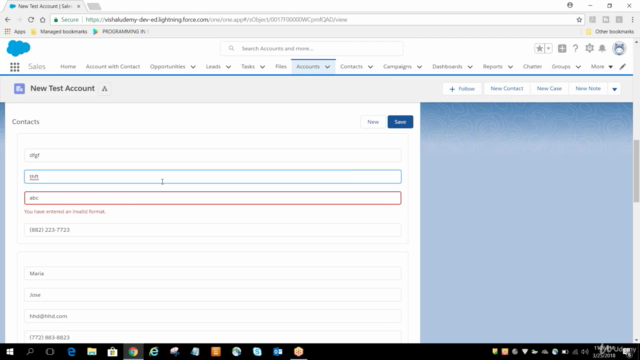Open the Account with Contact tab
The image size is (640, 360).
pyautogui.click(x=113, y=67)
